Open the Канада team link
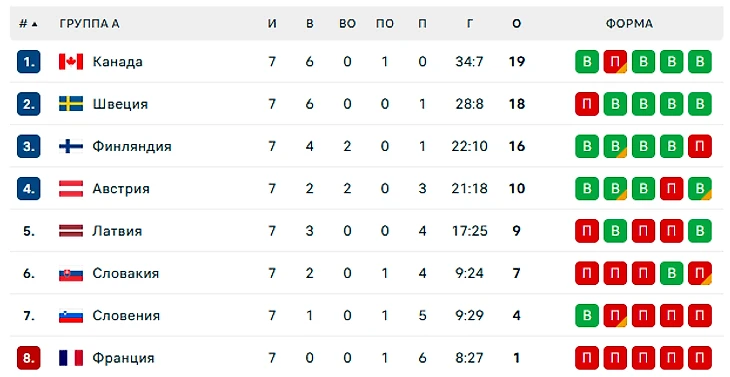 tap(117, 61)
